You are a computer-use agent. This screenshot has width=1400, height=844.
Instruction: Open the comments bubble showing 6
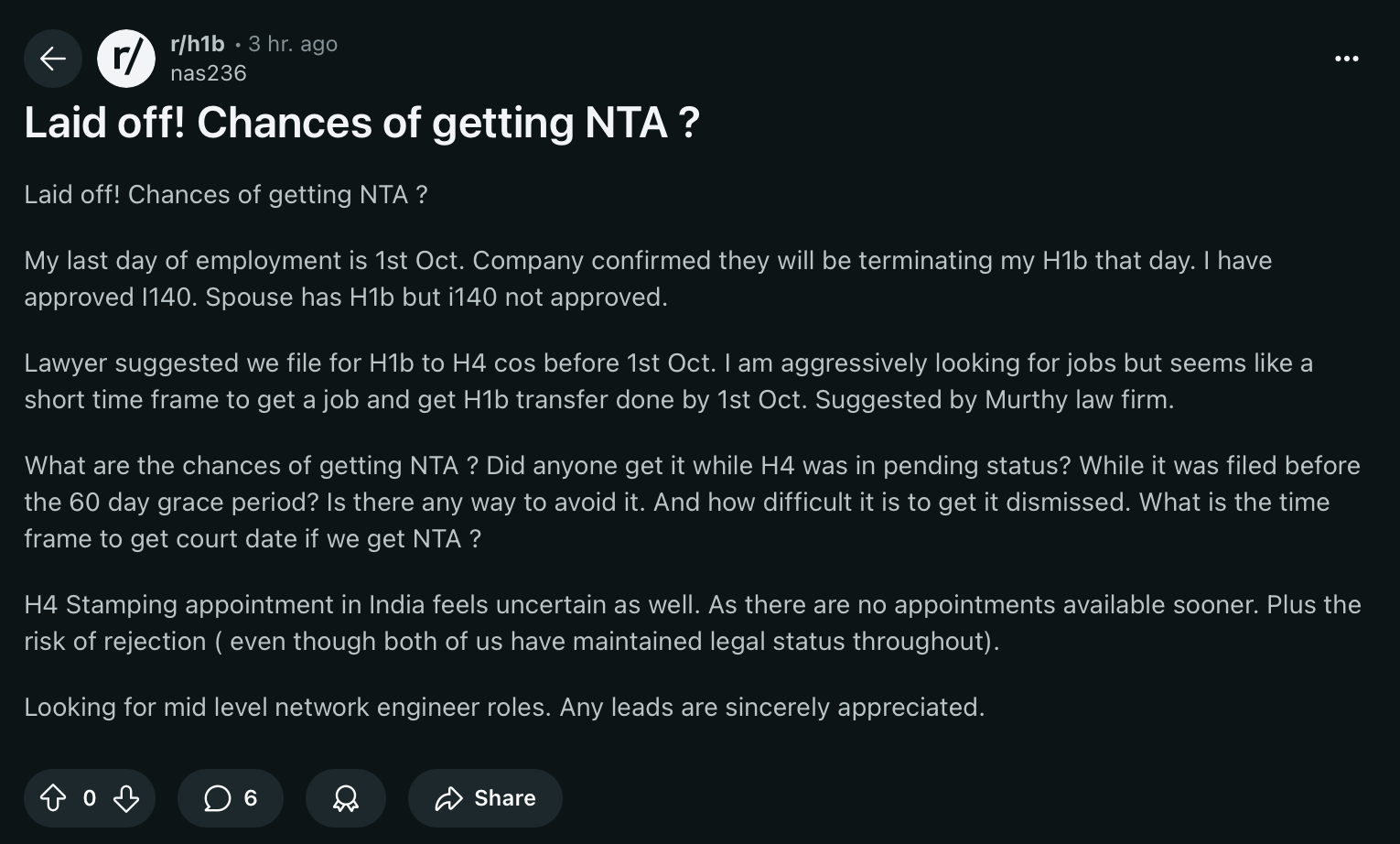click(x=231, y=798)
